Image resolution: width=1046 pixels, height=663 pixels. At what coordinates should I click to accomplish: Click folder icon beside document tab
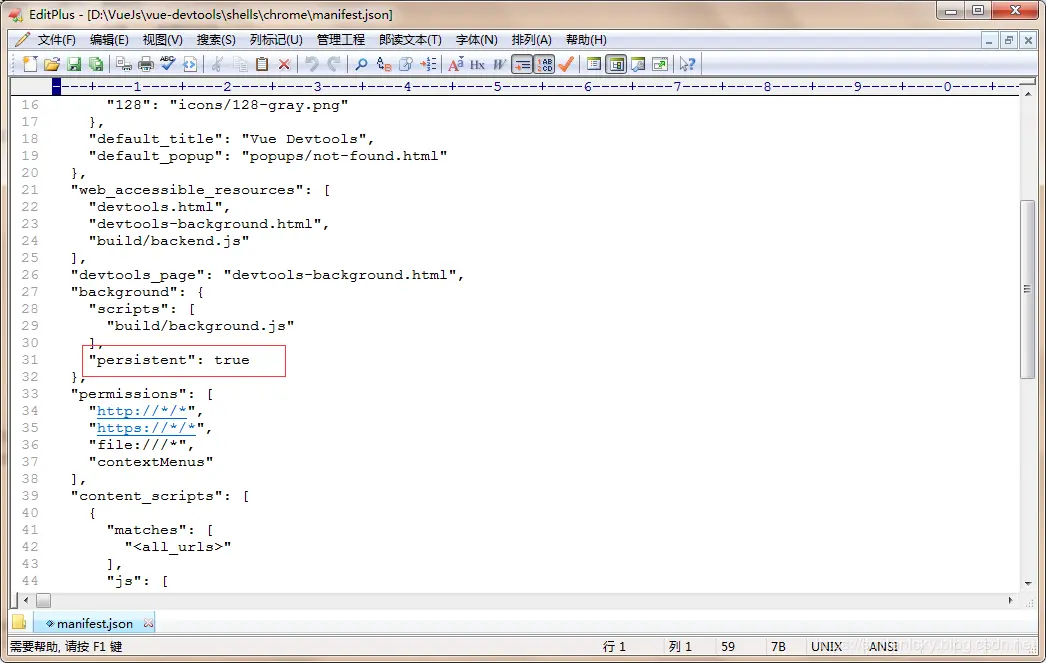(19, 622)
